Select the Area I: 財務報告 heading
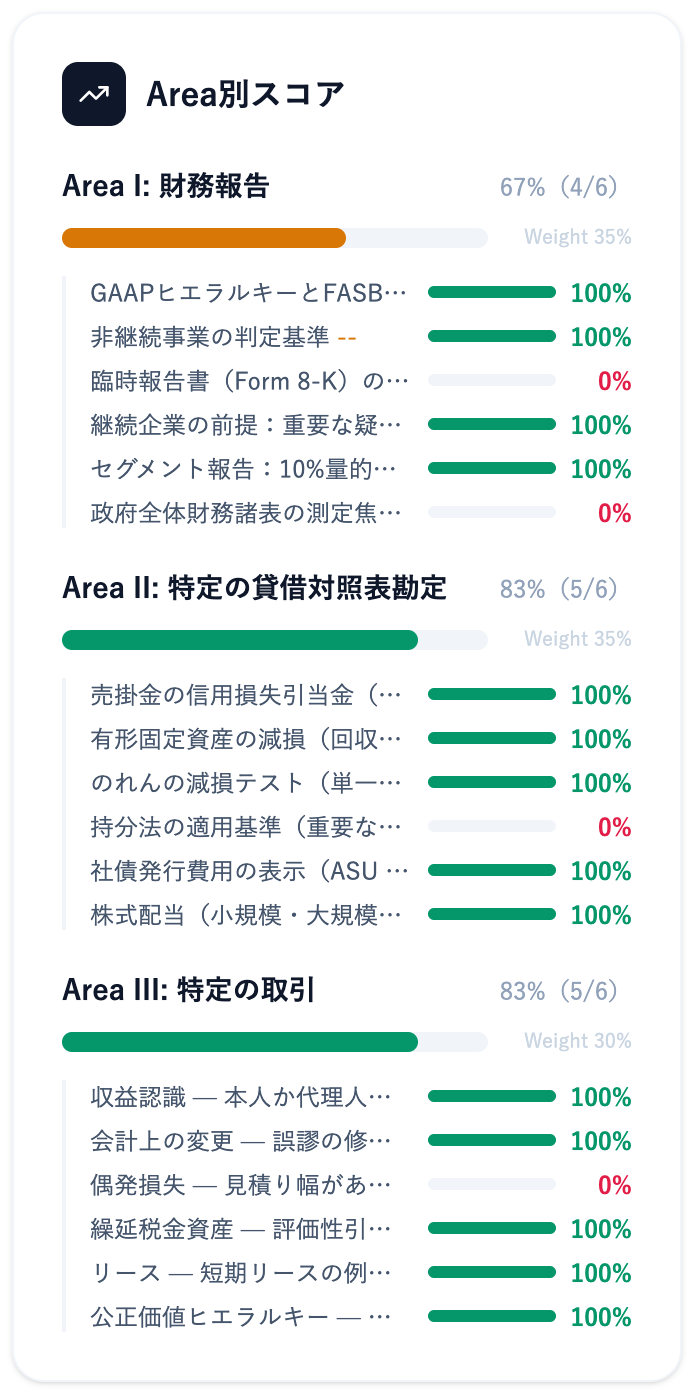The width and height of the screenshot is (694, 1394). 166,187
